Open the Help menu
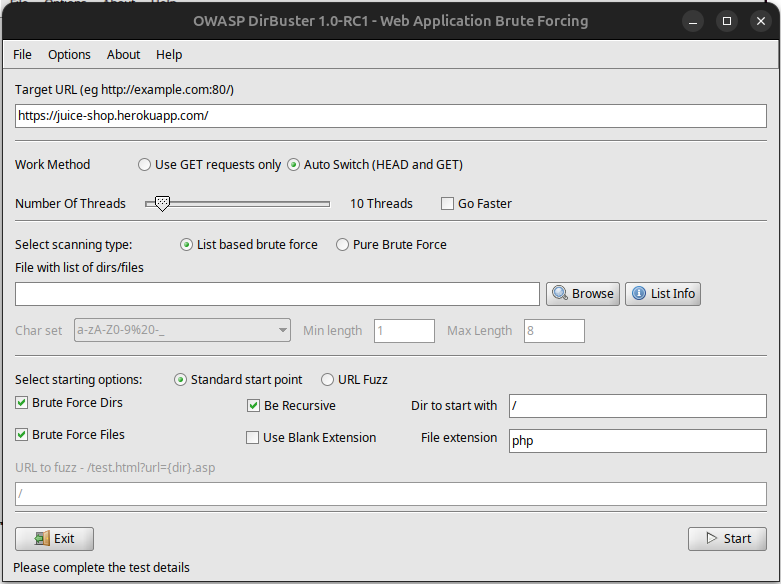The image size is (781, 584). [169, 54]
